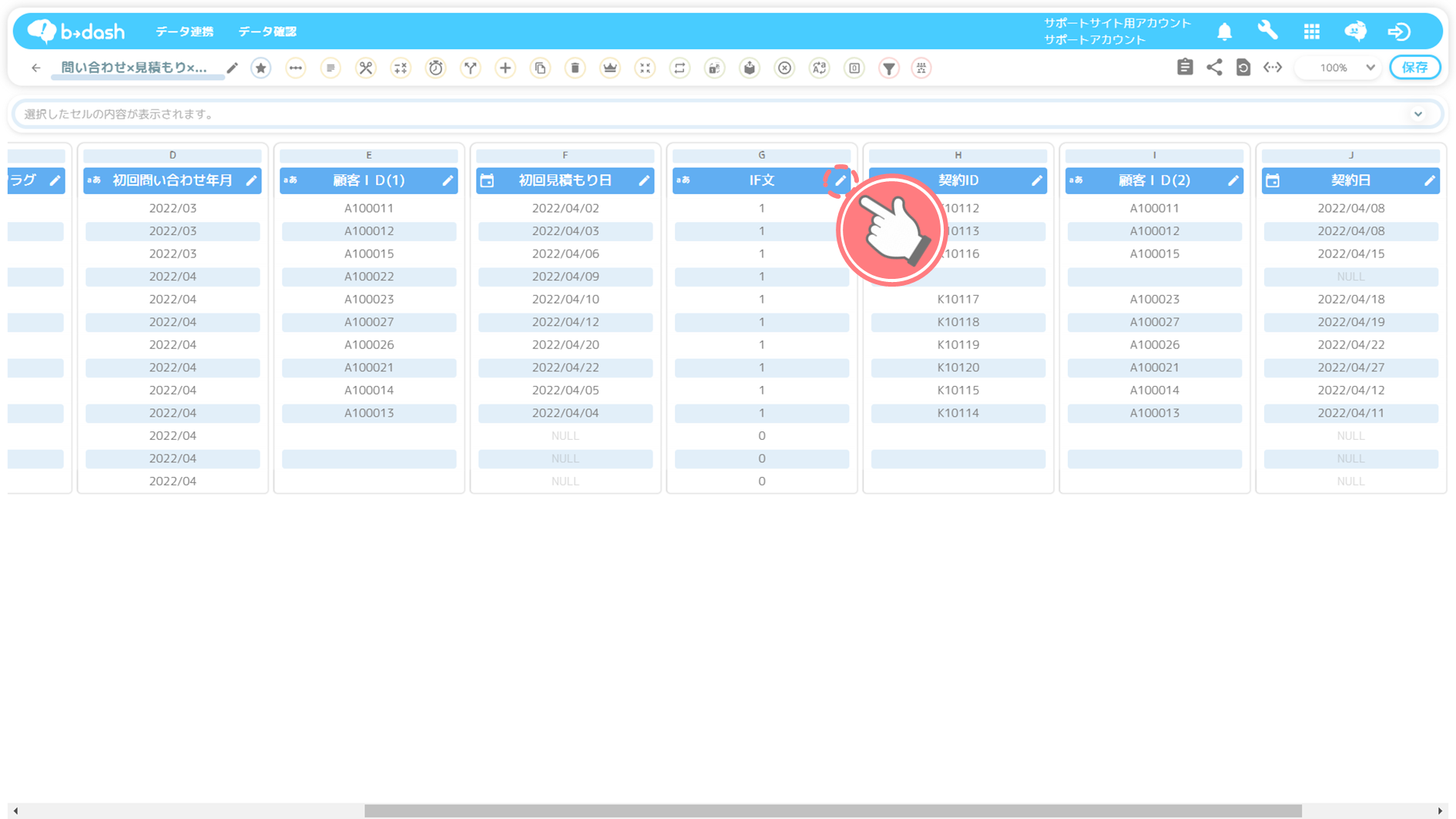
Task: Edit the IF文 column header pencil
Action: (x=840, y=180)
